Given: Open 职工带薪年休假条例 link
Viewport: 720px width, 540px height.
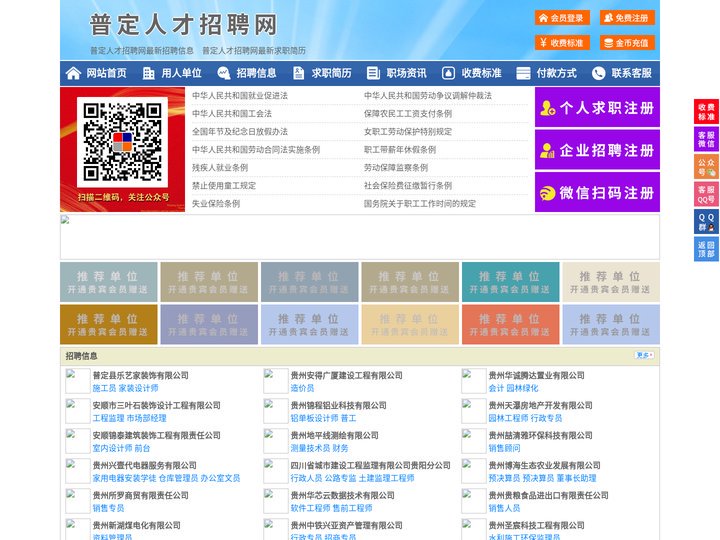Looking at the screenshot, I should coord(400,150).
